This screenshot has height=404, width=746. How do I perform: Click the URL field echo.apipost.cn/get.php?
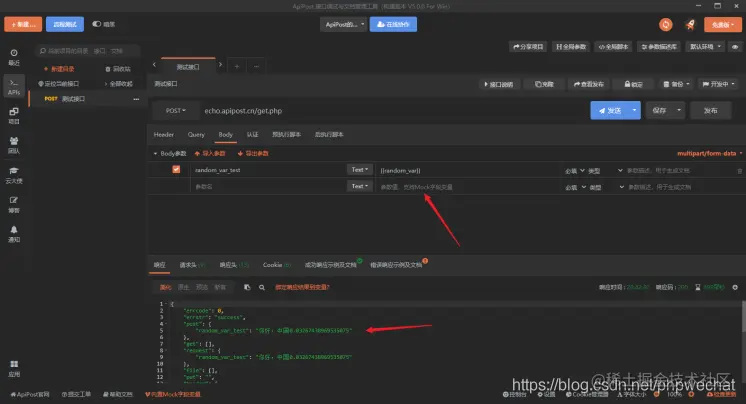pyautogui.click(x=393, y=110)
